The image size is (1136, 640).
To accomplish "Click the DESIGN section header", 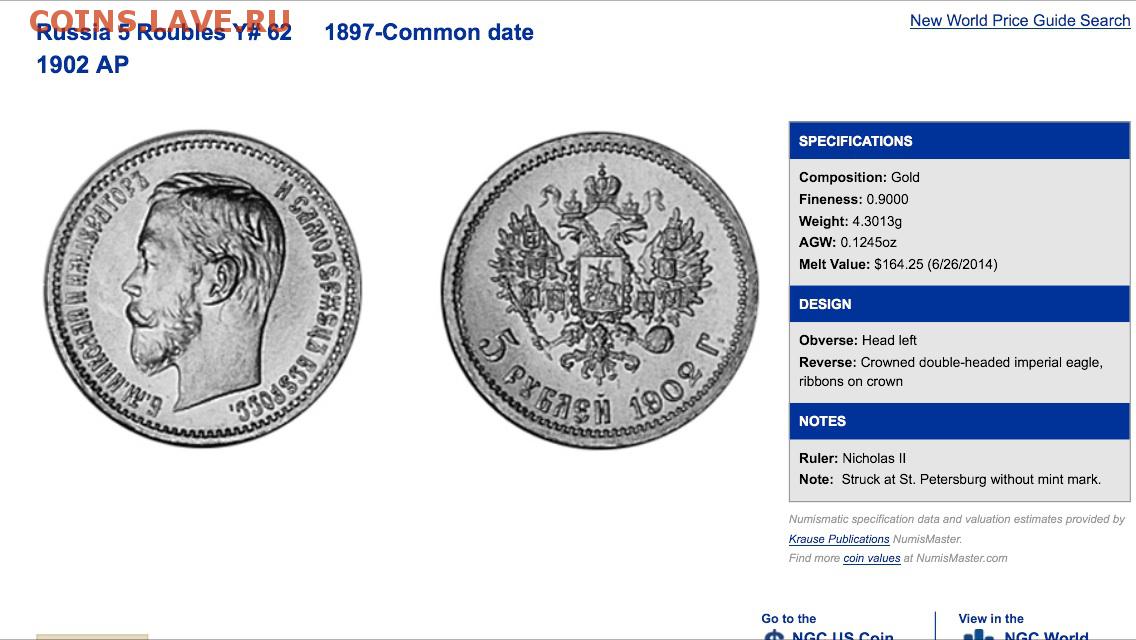I will click(959, 304).
